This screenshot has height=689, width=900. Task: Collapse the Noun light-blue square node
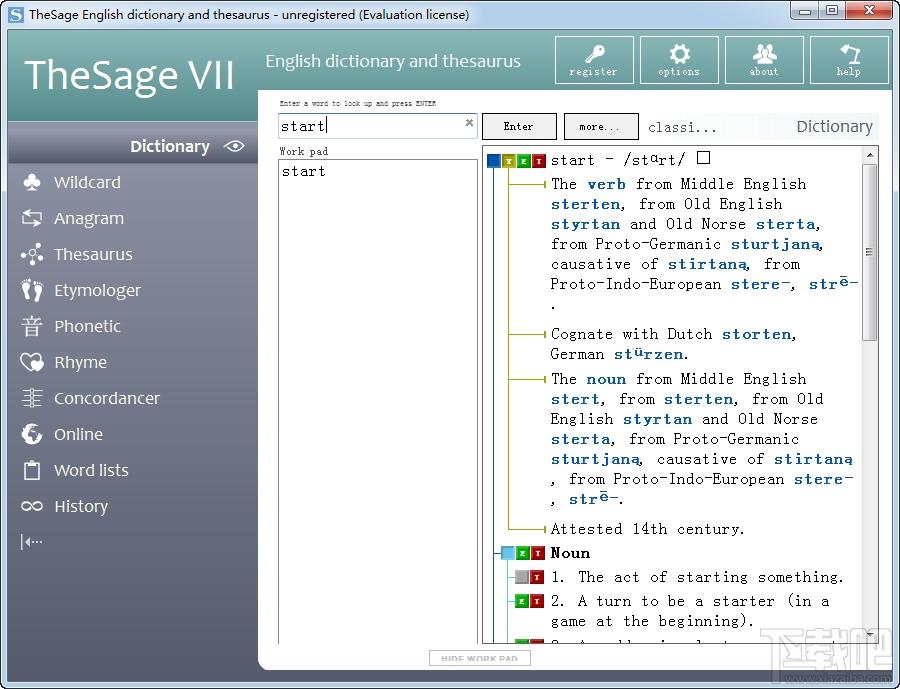(x=507, y=553)
